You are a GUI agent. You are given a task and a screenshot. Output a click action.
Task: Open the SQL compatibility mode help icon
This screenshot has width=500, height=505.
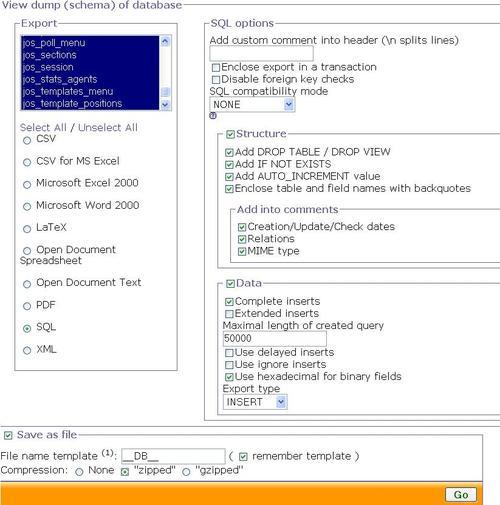coord(213,116)
